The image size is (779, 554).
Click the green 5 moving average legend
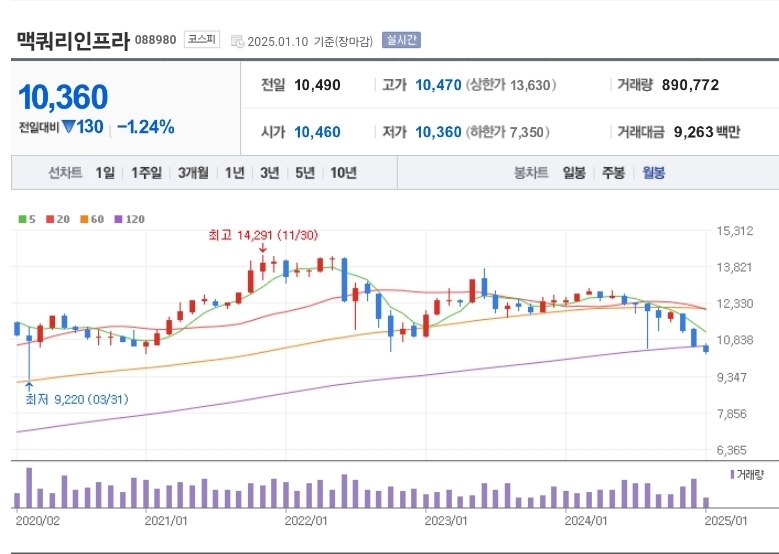(27, 219)
